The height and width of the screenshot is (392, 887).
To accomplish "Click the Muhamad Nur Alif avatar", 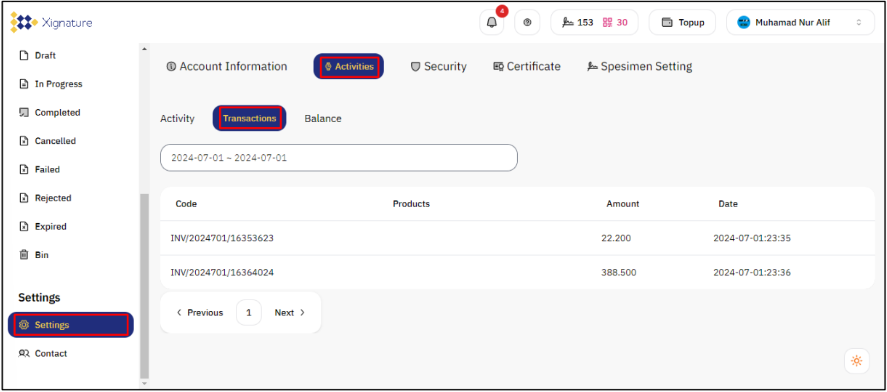I will (x=744, y=23).
